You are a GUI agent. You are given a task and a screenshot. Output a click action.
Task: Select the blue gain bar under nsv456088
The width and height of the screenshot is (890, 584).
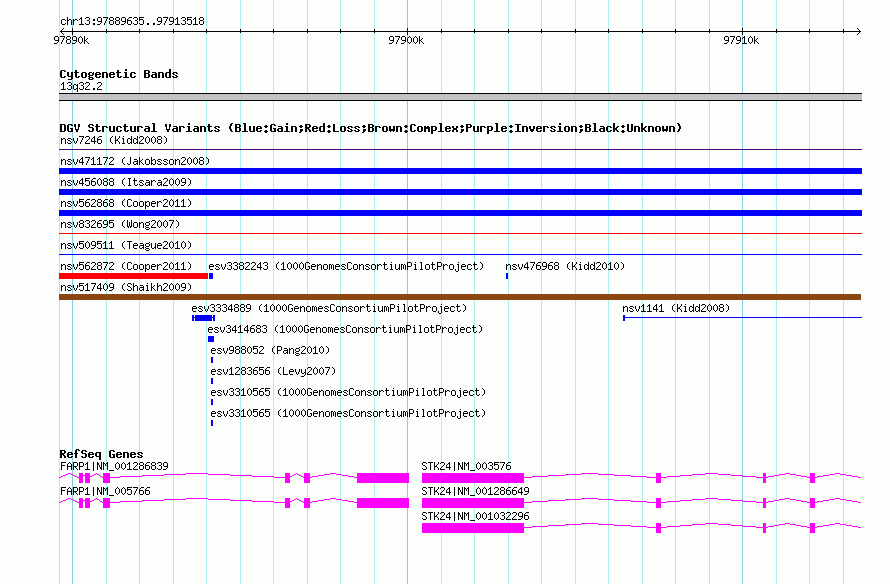(x=460, y=192)
